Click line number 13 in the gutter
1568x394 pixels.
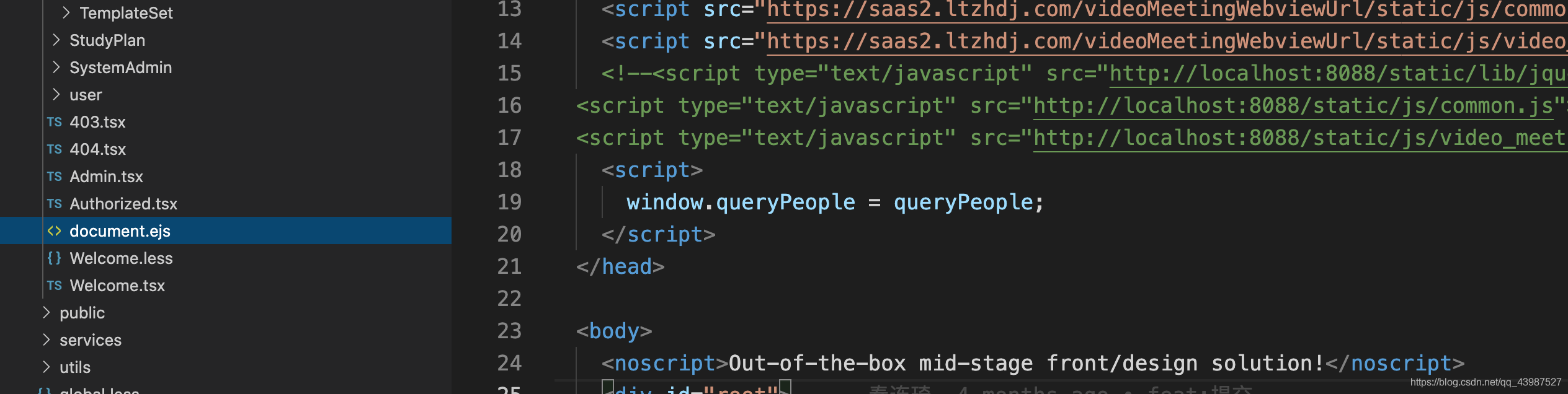click(509, 9)
